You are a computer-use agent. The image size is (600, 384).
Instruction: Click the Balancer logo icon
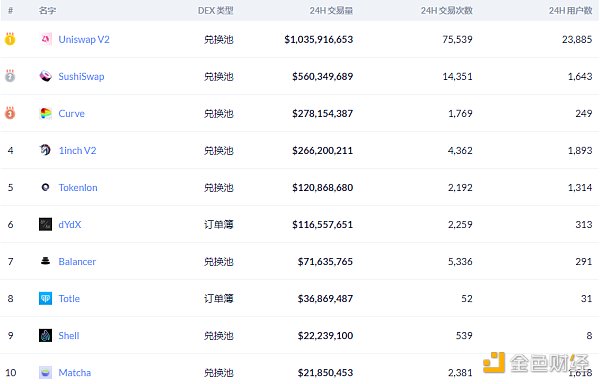pos(46,261)
